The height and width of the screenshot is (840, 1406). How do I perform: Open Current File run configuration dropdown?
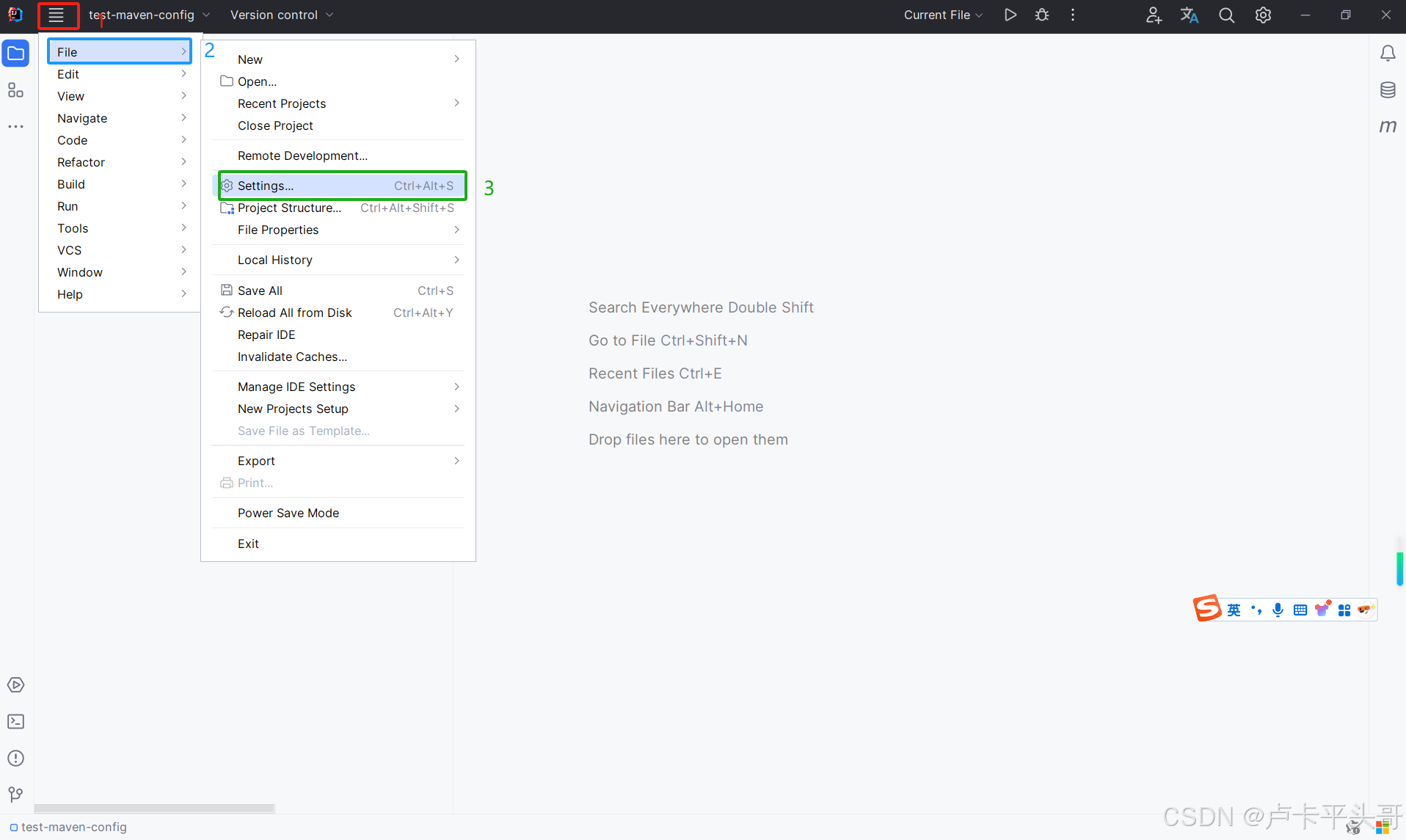click(x=943, y=15)
